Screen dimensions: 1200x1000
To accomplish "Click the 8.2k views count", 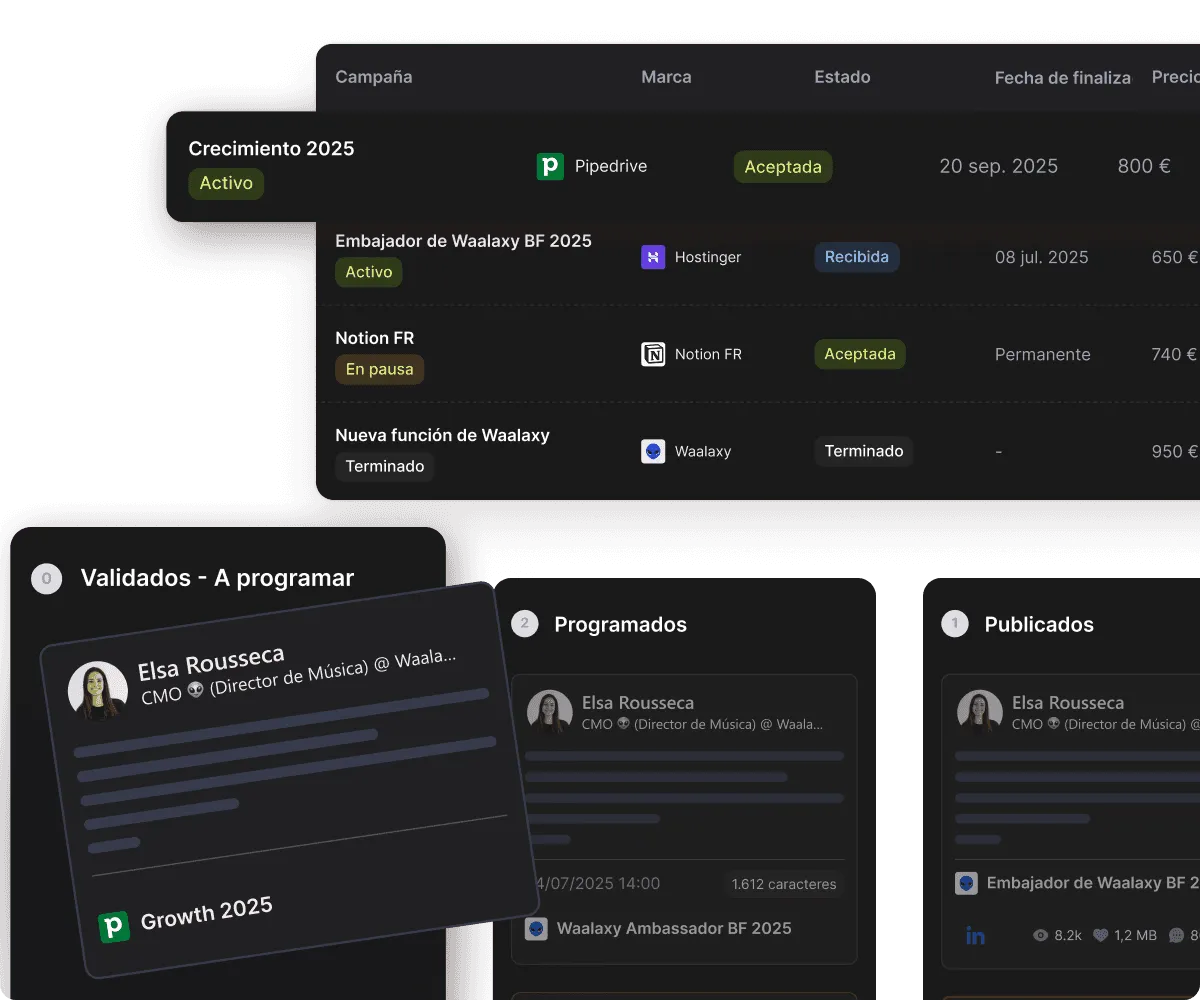I will (x=1068, y=936).
